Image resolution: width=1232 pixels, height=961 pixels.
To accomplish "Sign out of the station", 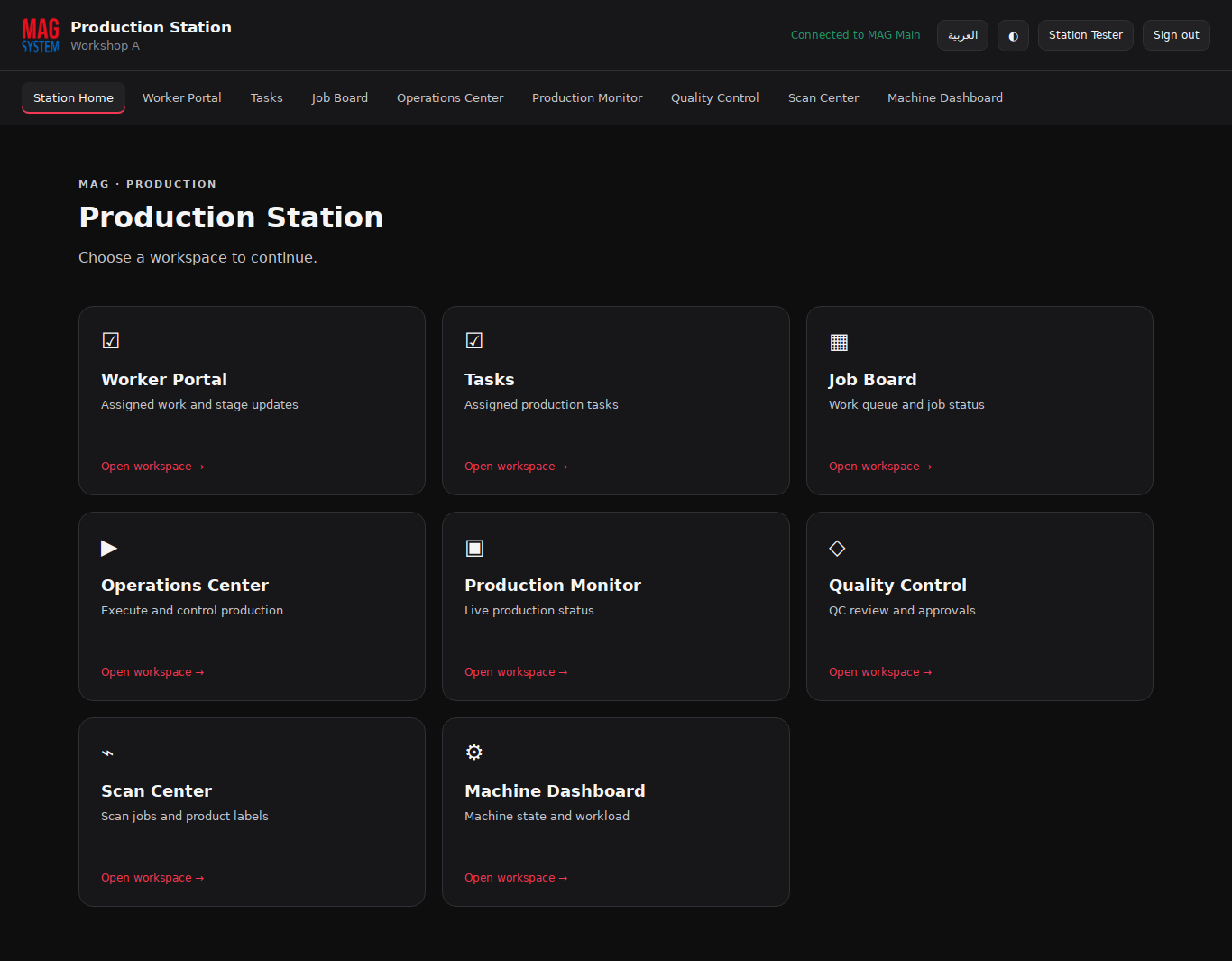I will pyautogui.click(x=1176, y=35).
